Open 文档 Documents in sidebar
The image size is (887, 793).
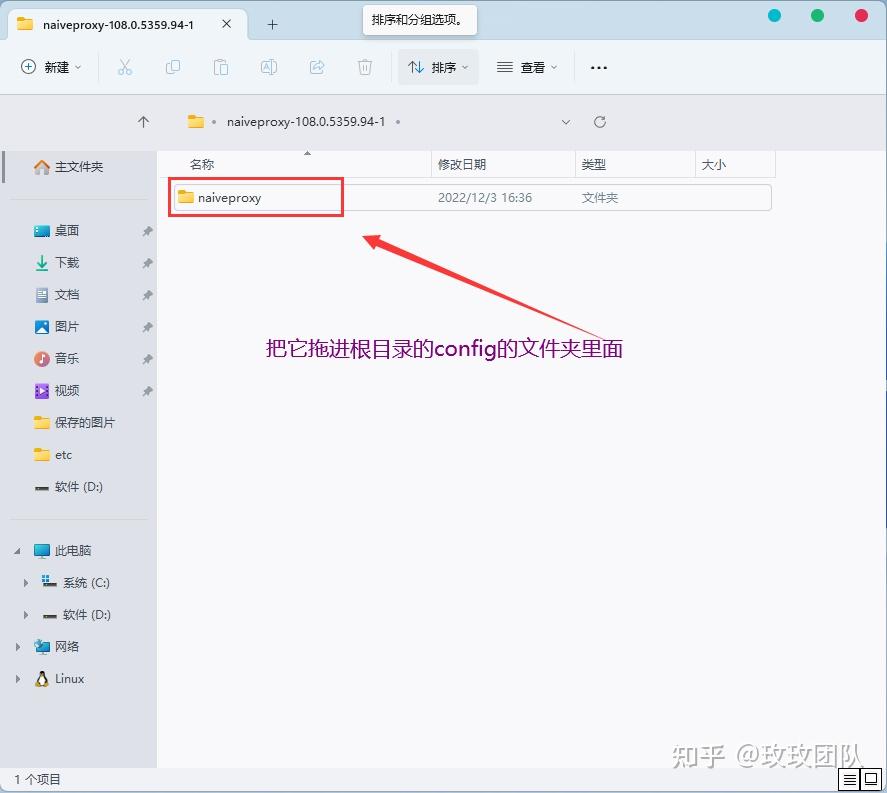point(67,295)
